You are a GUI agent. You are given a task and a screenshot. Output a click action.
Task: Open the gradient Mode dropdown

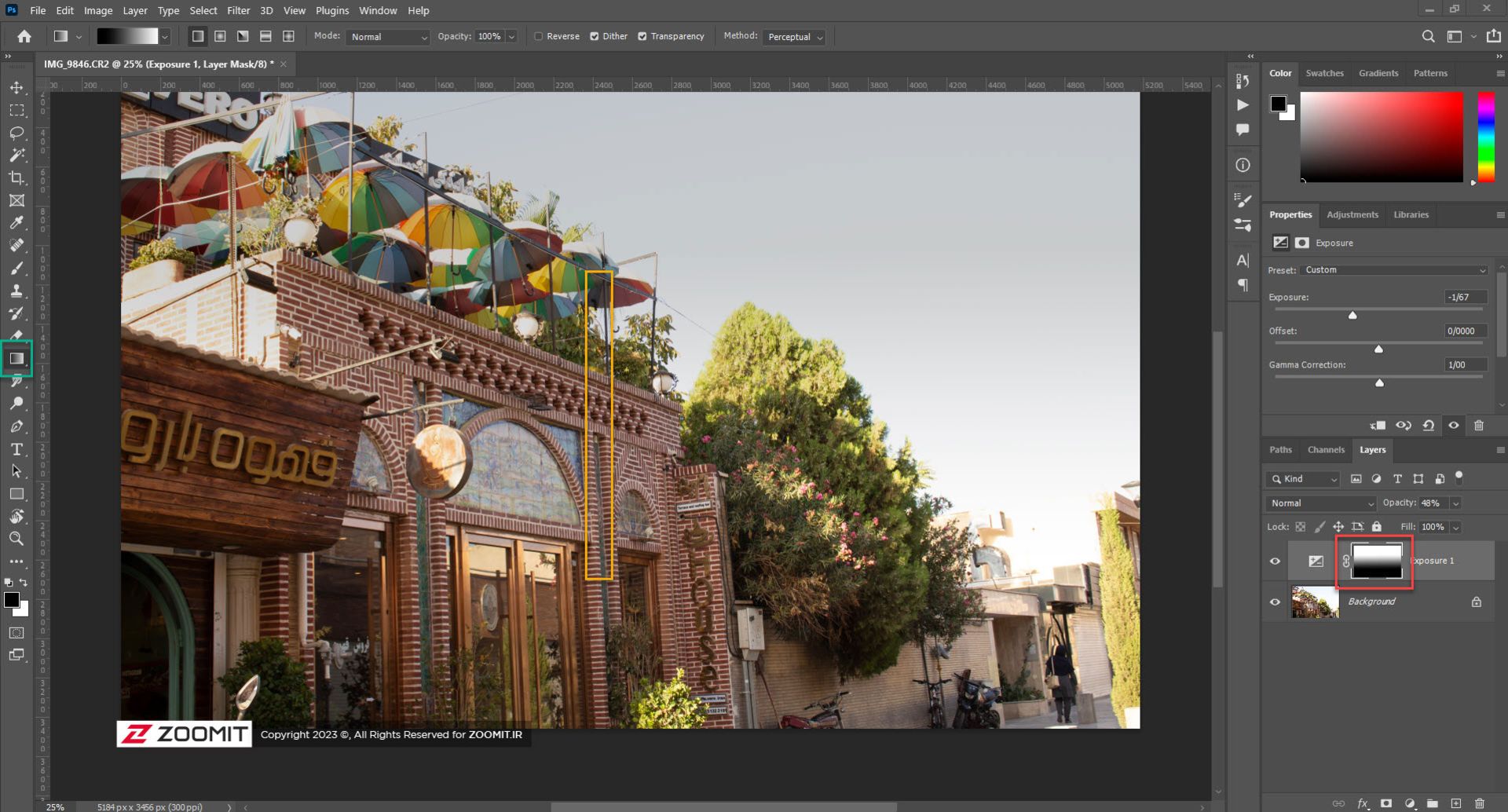tap(388, 37)
